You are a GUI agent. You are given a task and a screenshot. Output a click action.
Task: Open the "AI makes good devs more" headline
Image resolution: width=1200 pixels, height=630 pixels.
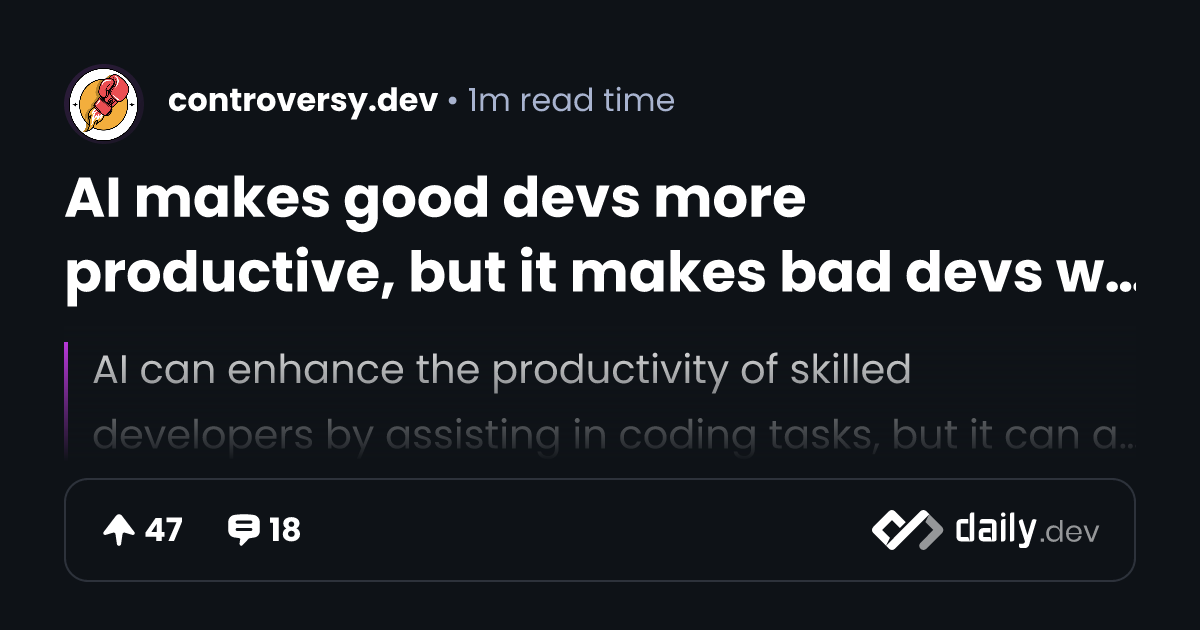[435, 200]
